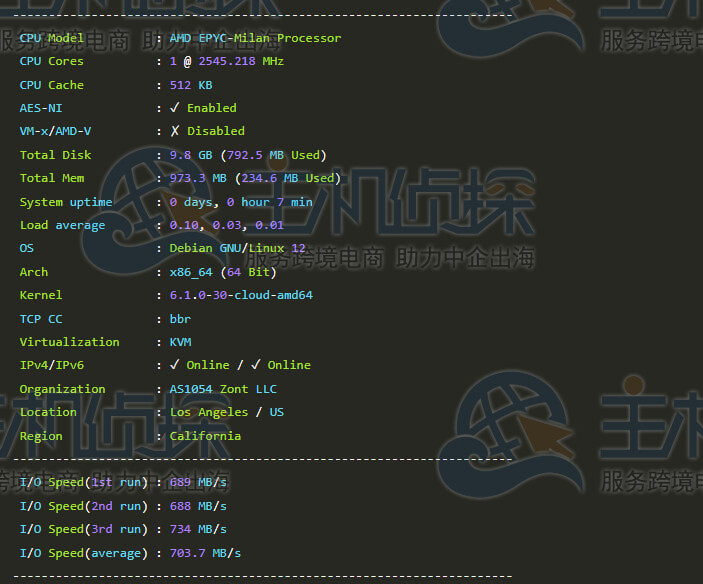This screenshot has width=703, height=584.
Task: Click the 'AES-NI' label
Action: [41, 108]
